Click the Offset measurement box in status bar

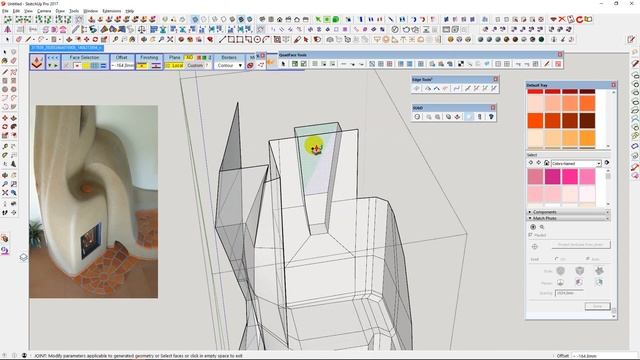603,356
